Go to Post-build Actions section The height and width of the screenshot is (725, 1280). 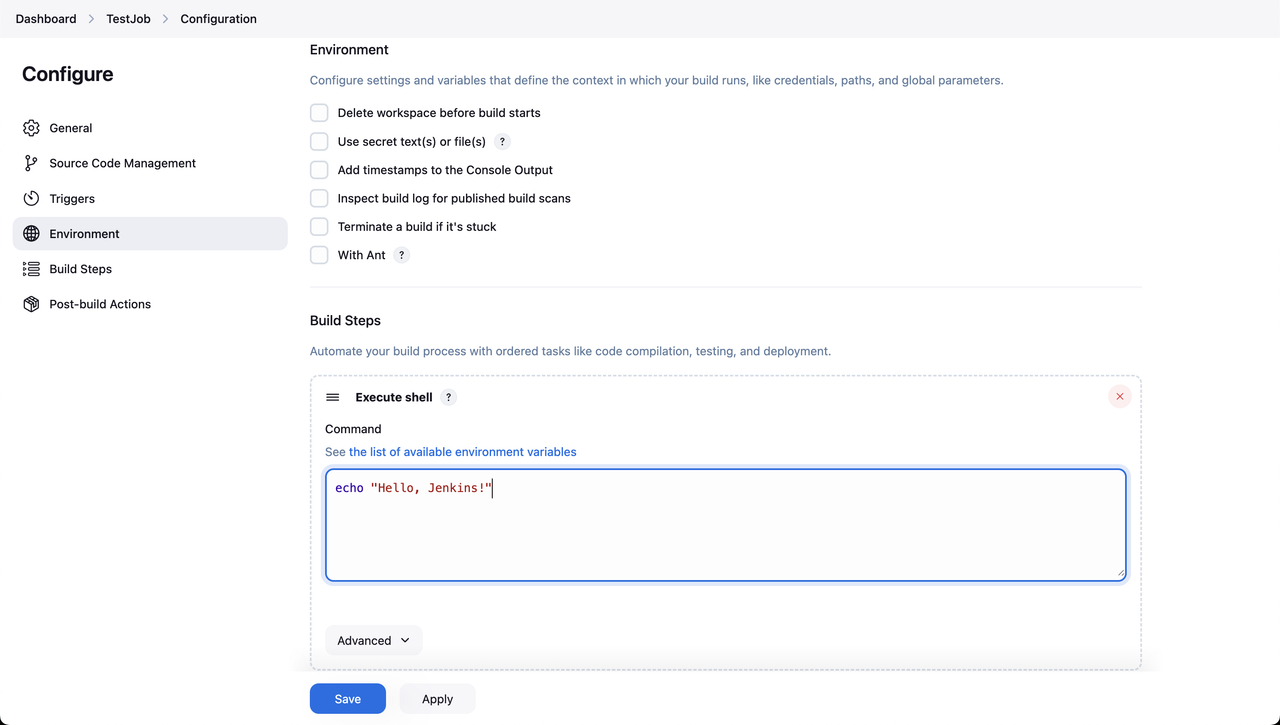150,304
